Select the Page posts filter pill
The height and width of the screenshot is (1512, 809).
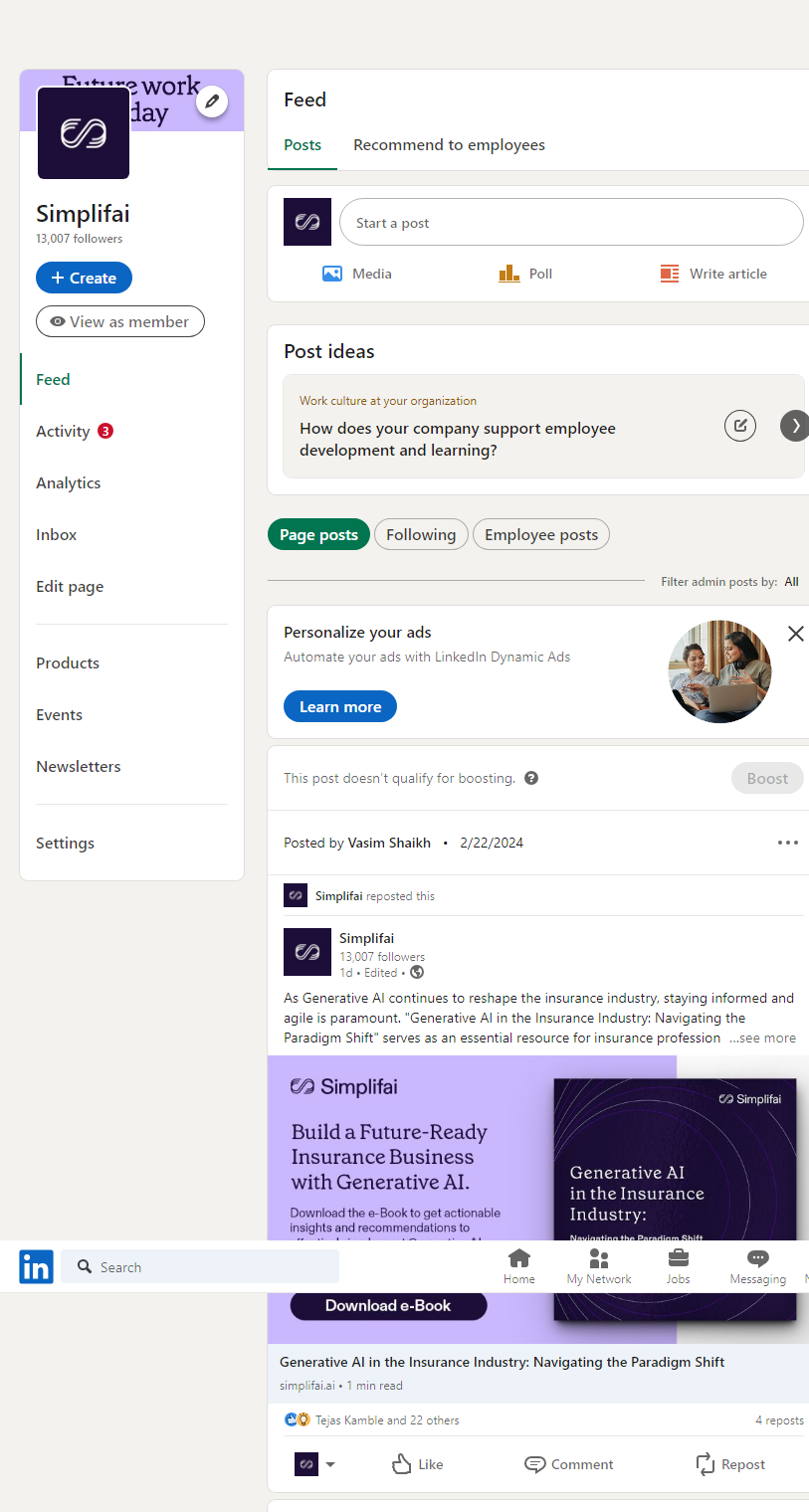point(318,534)
